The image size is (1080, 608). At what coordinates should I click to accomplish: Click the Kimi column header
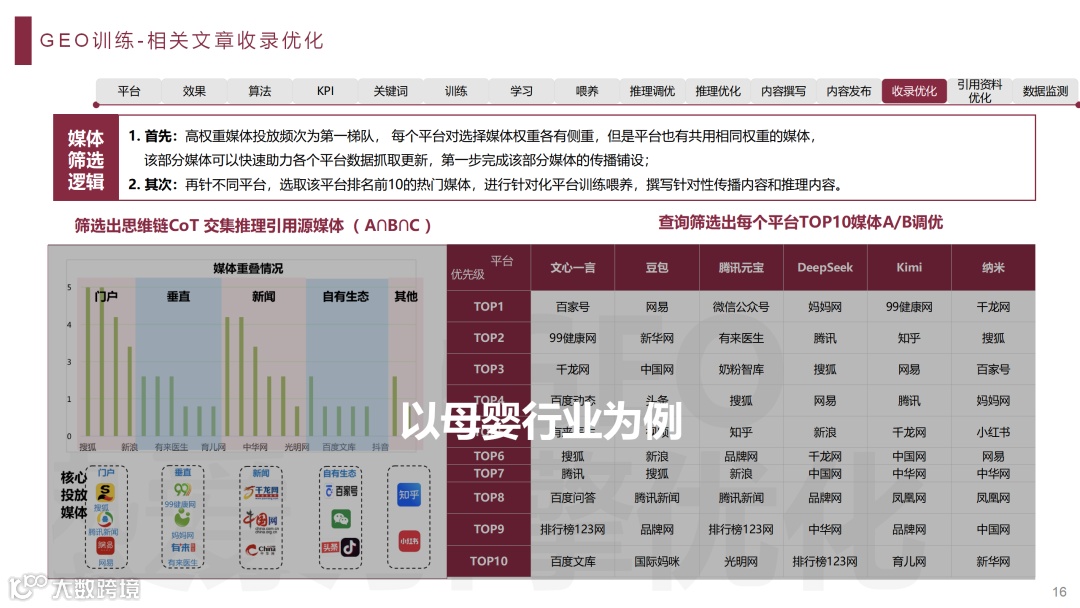coord(908,267)
